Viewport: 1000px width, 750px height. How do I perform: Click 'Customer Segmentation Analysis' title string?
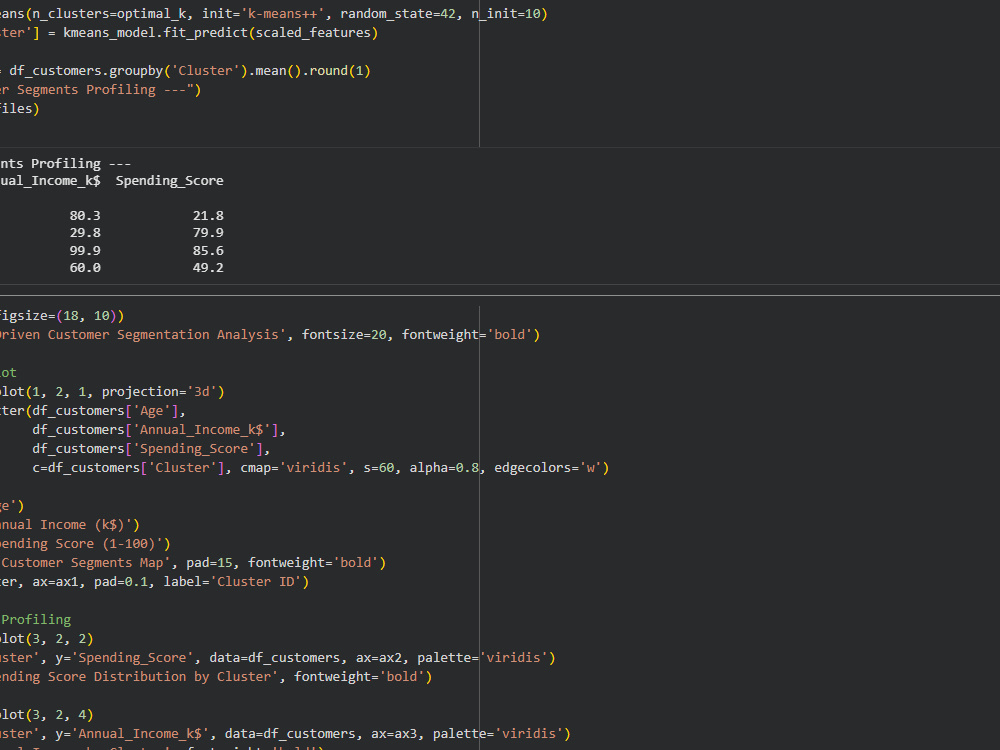click(167, 335)
